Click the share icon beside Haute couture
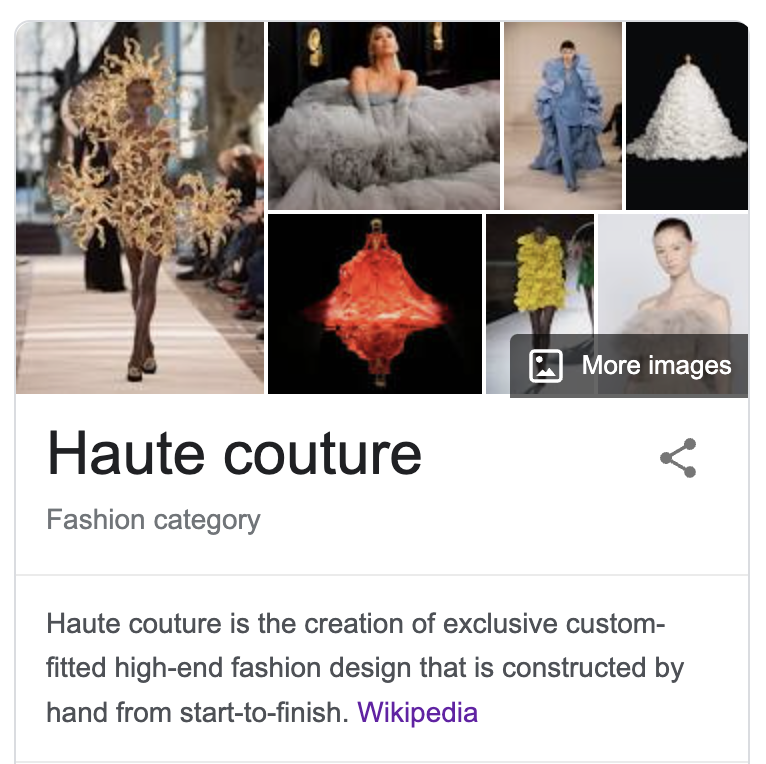The width and height of the screenshot is (766, 764). click(678, 458)
